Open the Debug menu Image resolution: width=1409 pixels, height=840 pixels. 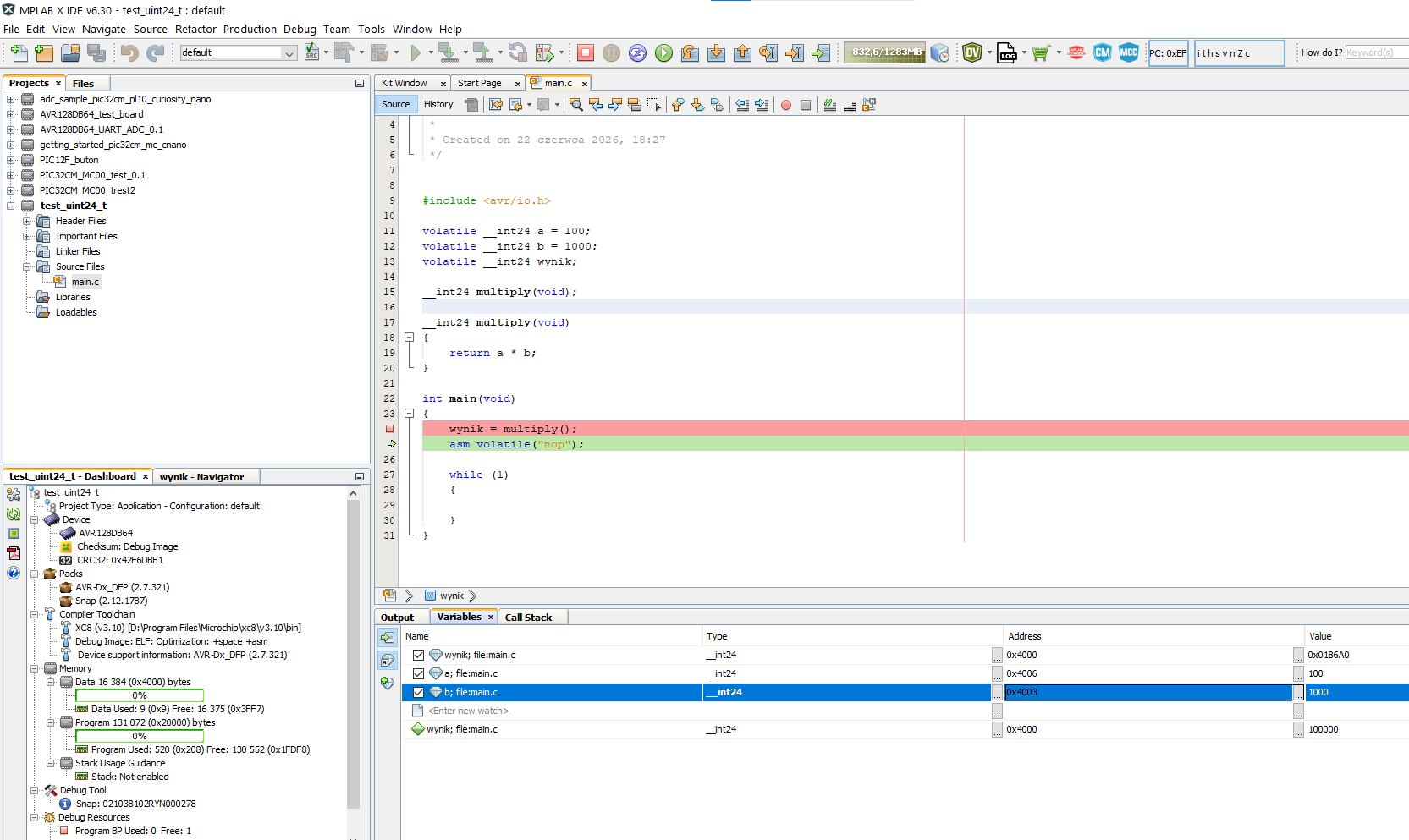coord(300,29)
